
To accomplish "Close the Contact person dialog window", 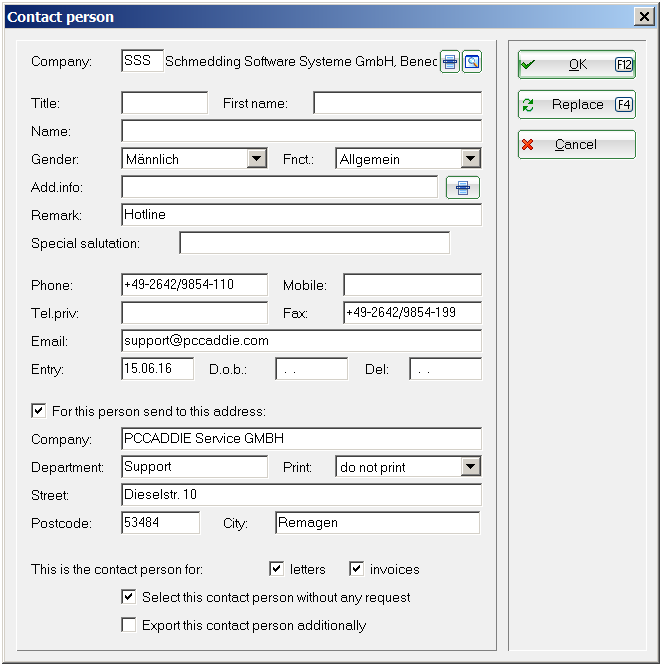I will (x=644, y=17).
